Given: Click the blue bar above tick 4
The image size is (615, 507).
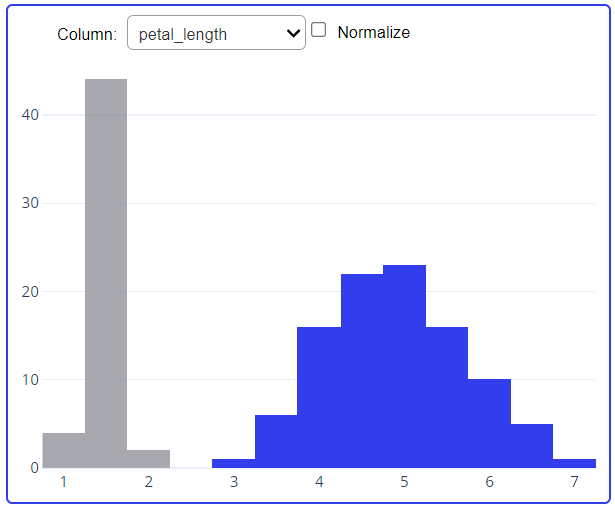Looking at the screenshot, I should [x=319, y=397].
